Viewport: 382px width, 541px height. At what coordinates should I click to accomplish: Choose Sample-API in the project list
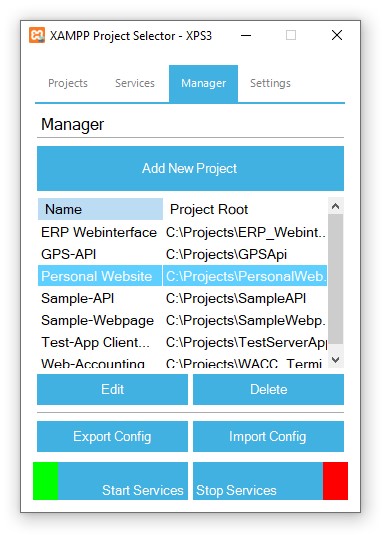pos(183,298)
